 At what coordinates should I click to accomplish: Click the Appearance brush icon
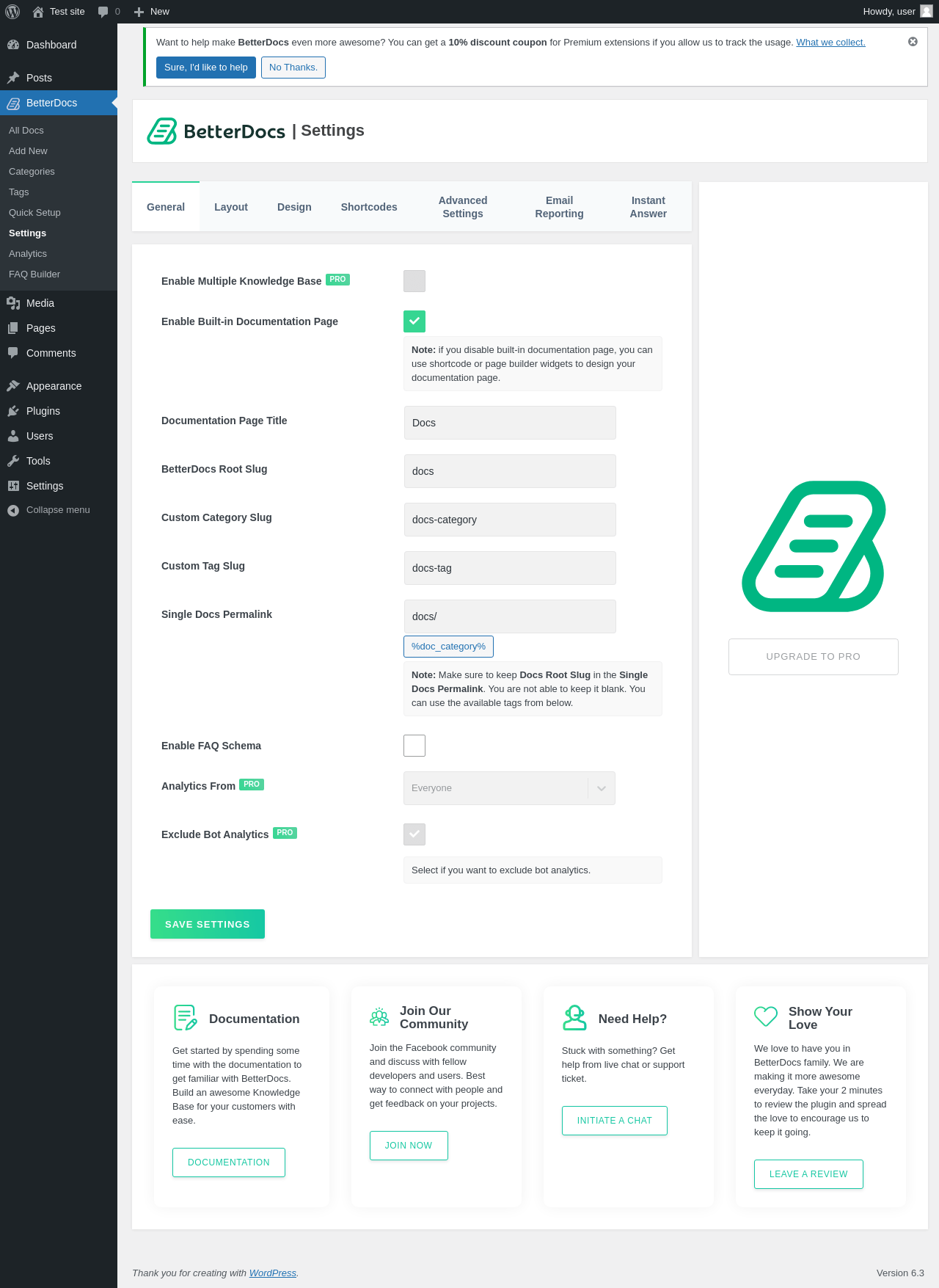(x=13, y=386)
